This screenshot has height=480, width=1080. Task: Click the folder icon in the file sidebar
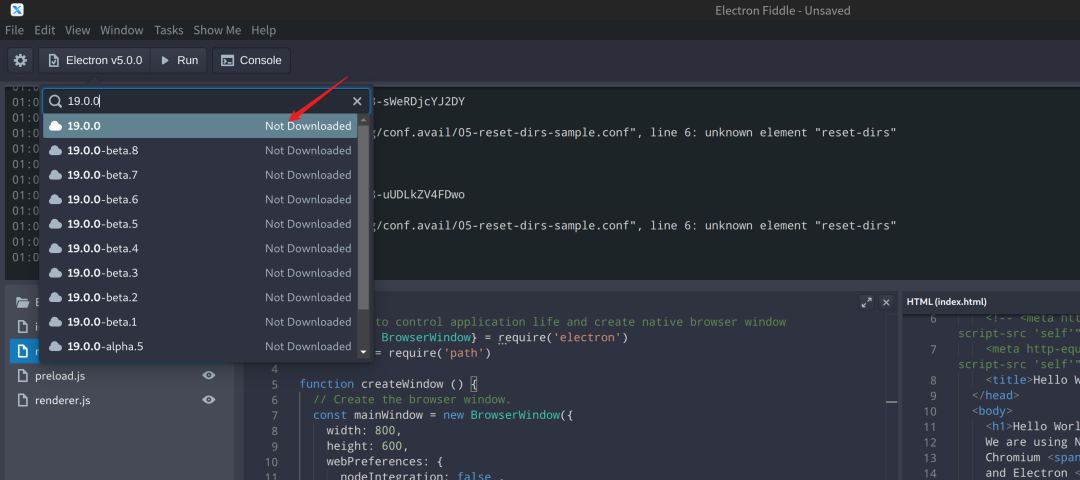click(23, 302)
